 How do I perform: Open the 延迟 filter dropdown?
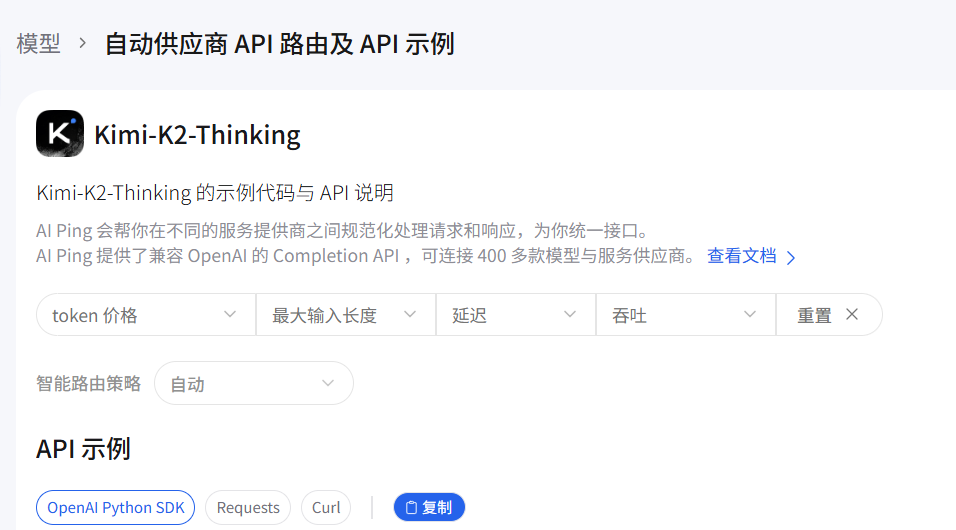tap(515, 315)
